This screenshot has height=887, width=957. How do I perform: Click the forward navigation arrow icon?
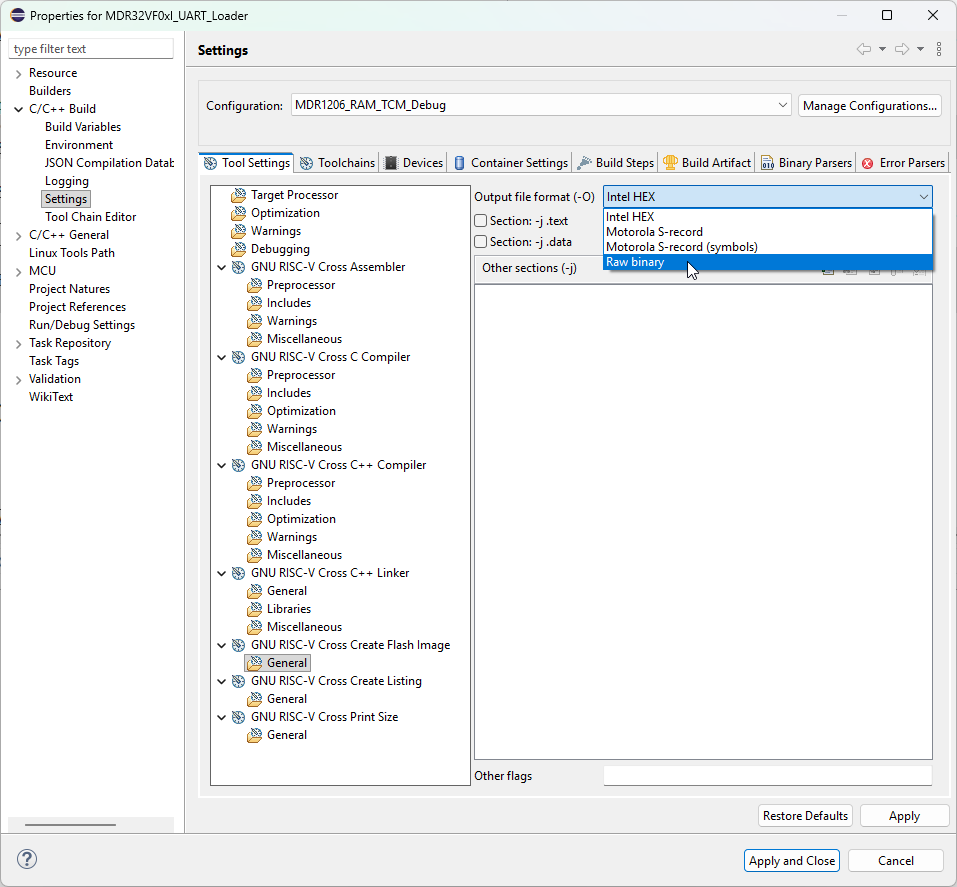pos(901,49)
